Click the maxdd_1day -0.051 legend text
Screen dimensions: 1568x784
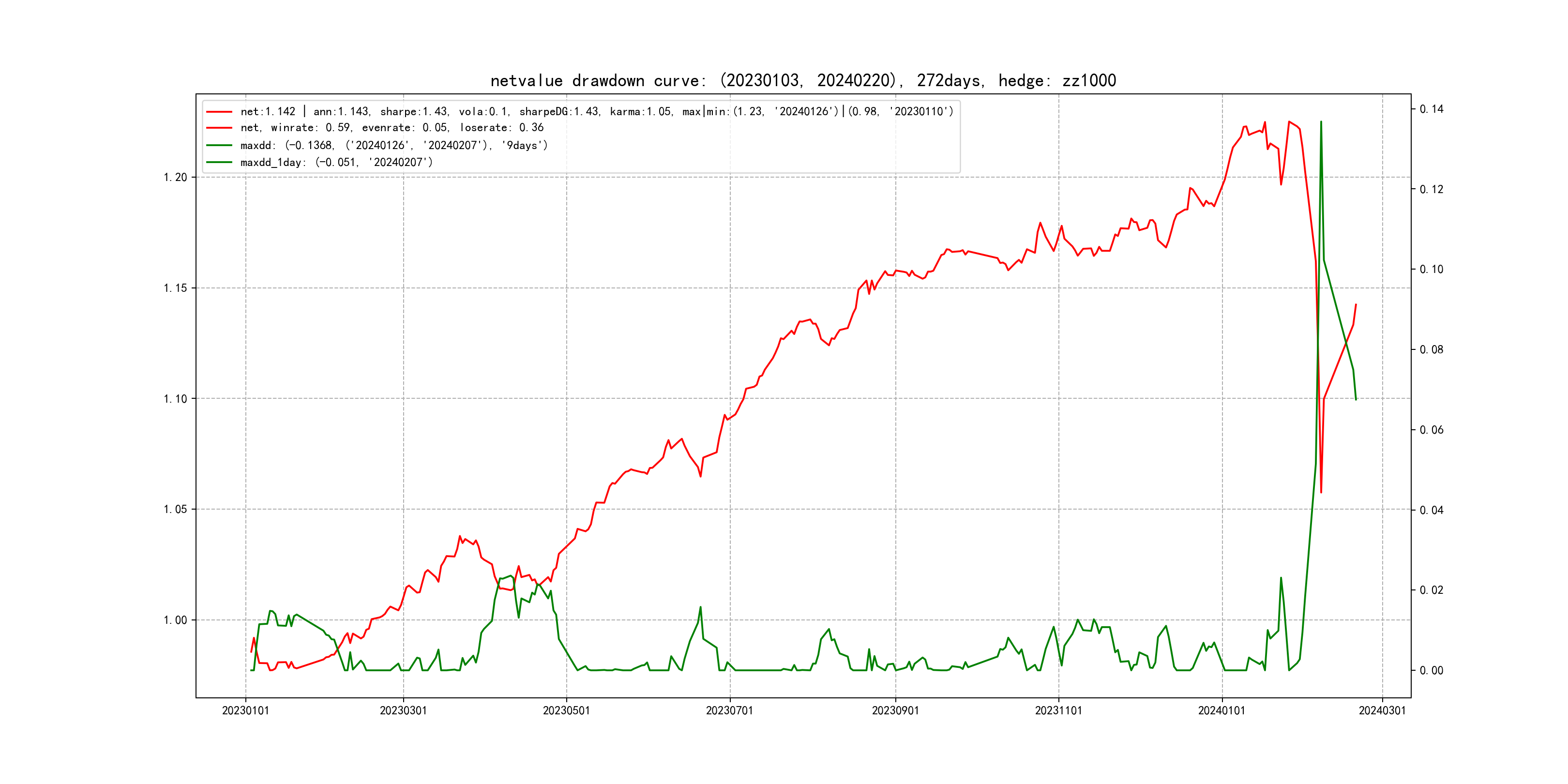point(337,163)
